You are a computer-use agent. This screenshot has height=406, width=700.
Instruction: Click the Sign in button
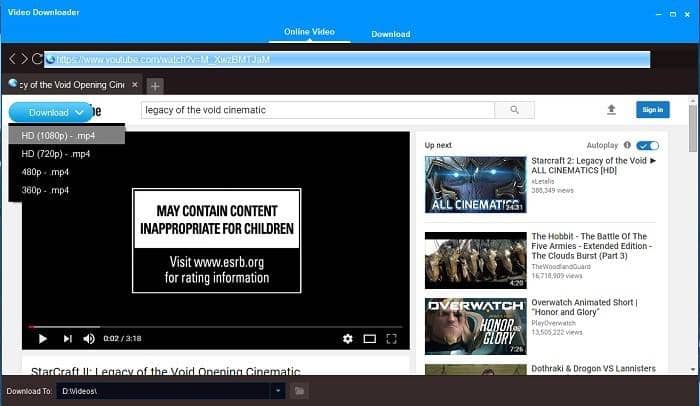pyautogui.click(x=653, y=109)
